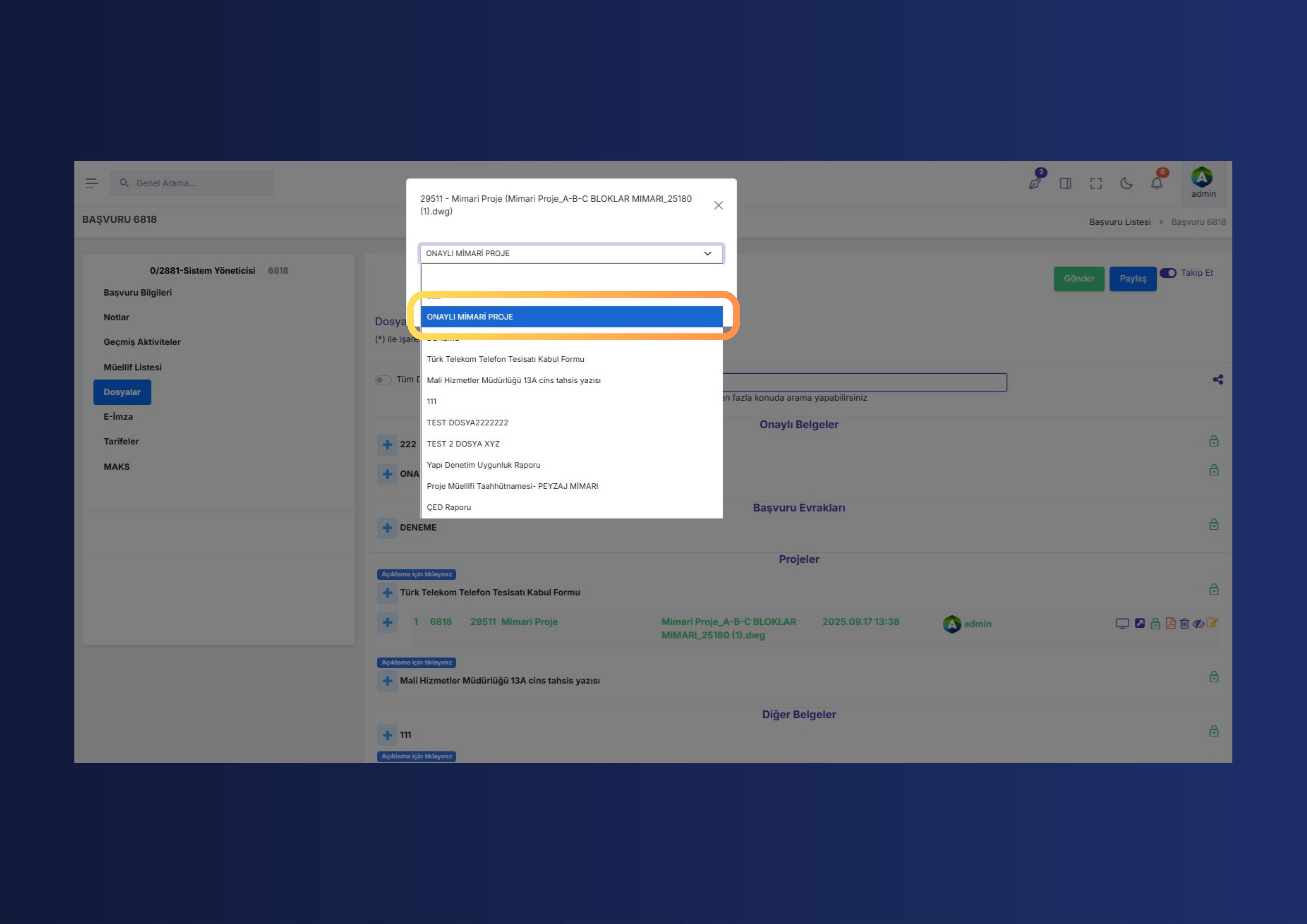
Task: Toggle the Takip Et switch
Action: click(x=1168, y=273)
